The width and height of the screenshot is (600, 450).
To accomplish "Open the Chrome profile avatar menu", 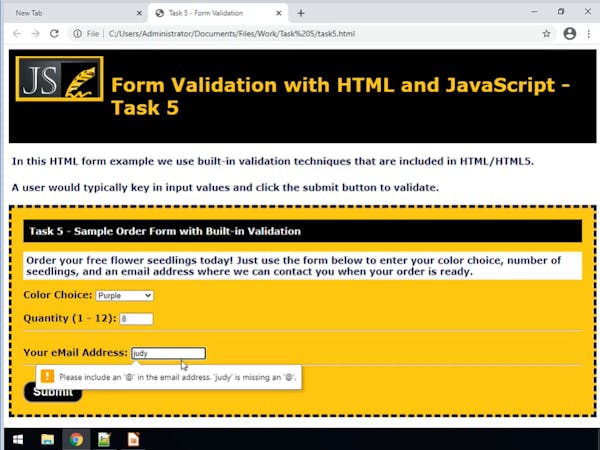I will click(569, 34).
